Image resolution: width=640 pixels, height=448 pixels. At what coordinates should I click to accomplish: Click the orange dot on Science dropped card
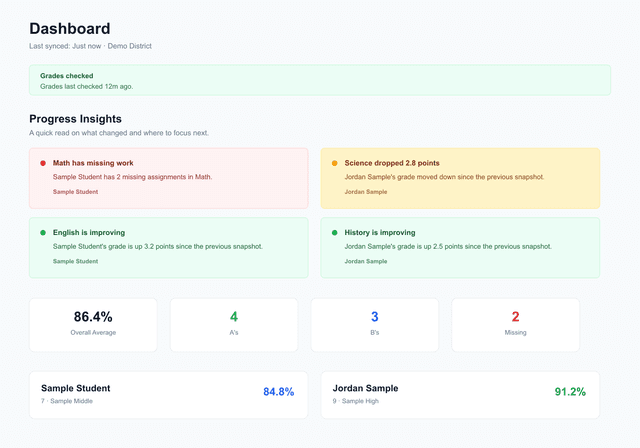pos(335,163)
